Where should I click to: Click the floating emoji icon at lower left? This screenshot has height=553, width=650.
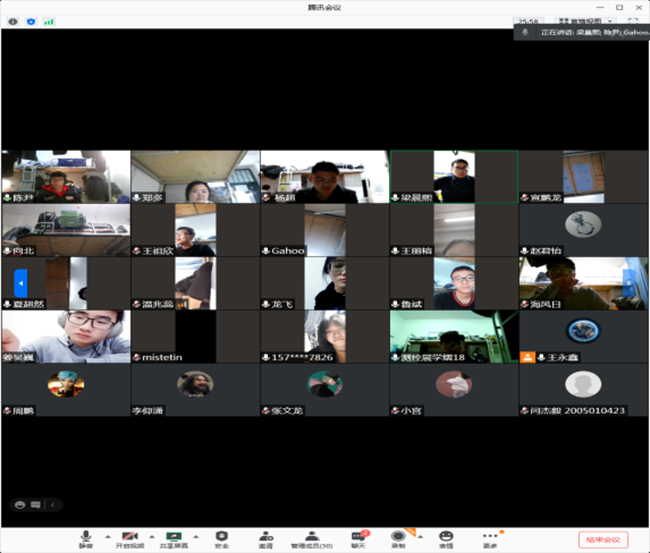[x=20, y=505]
